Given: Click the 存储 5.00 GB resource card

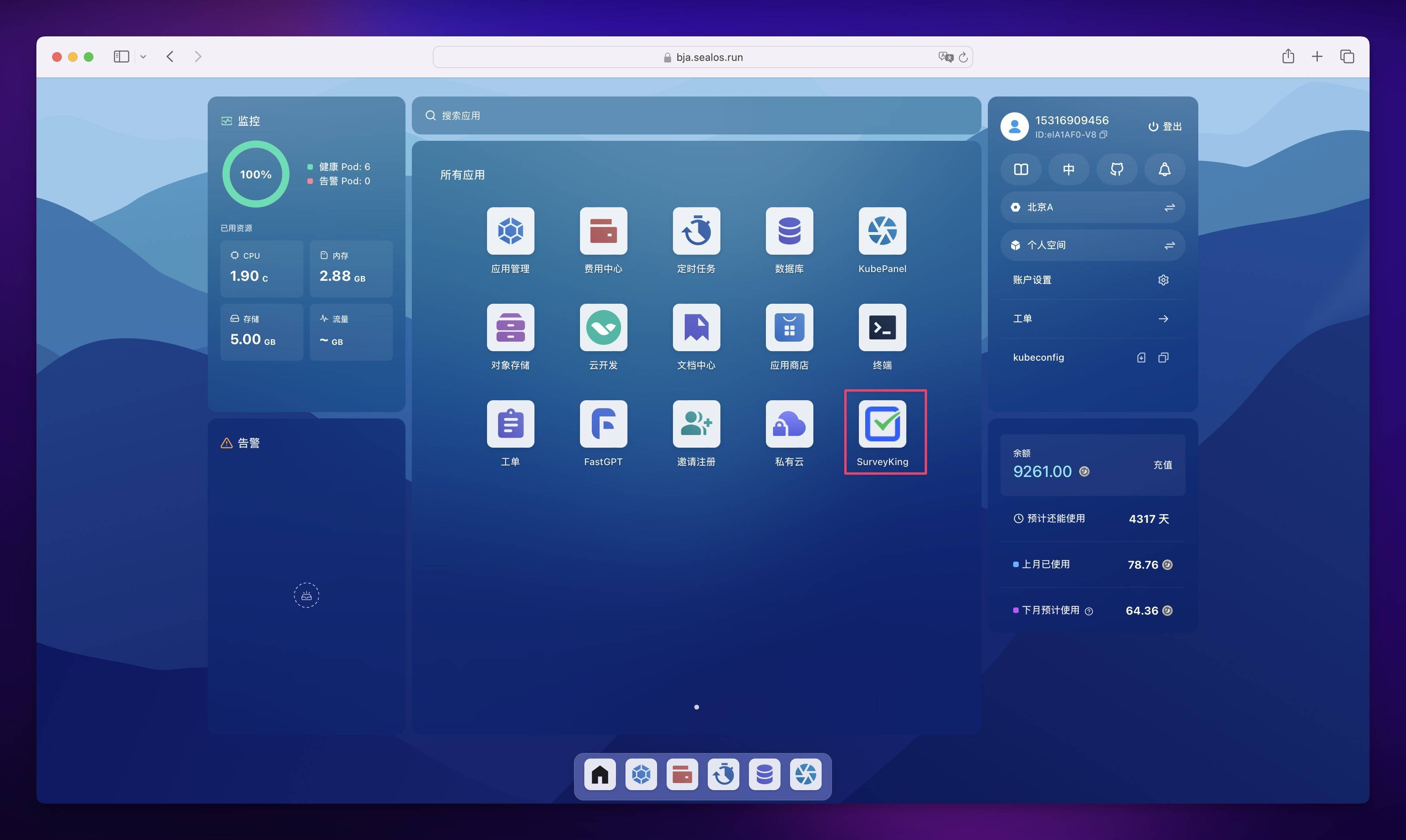Looking at the screenshot, I should tap(261, 332).
